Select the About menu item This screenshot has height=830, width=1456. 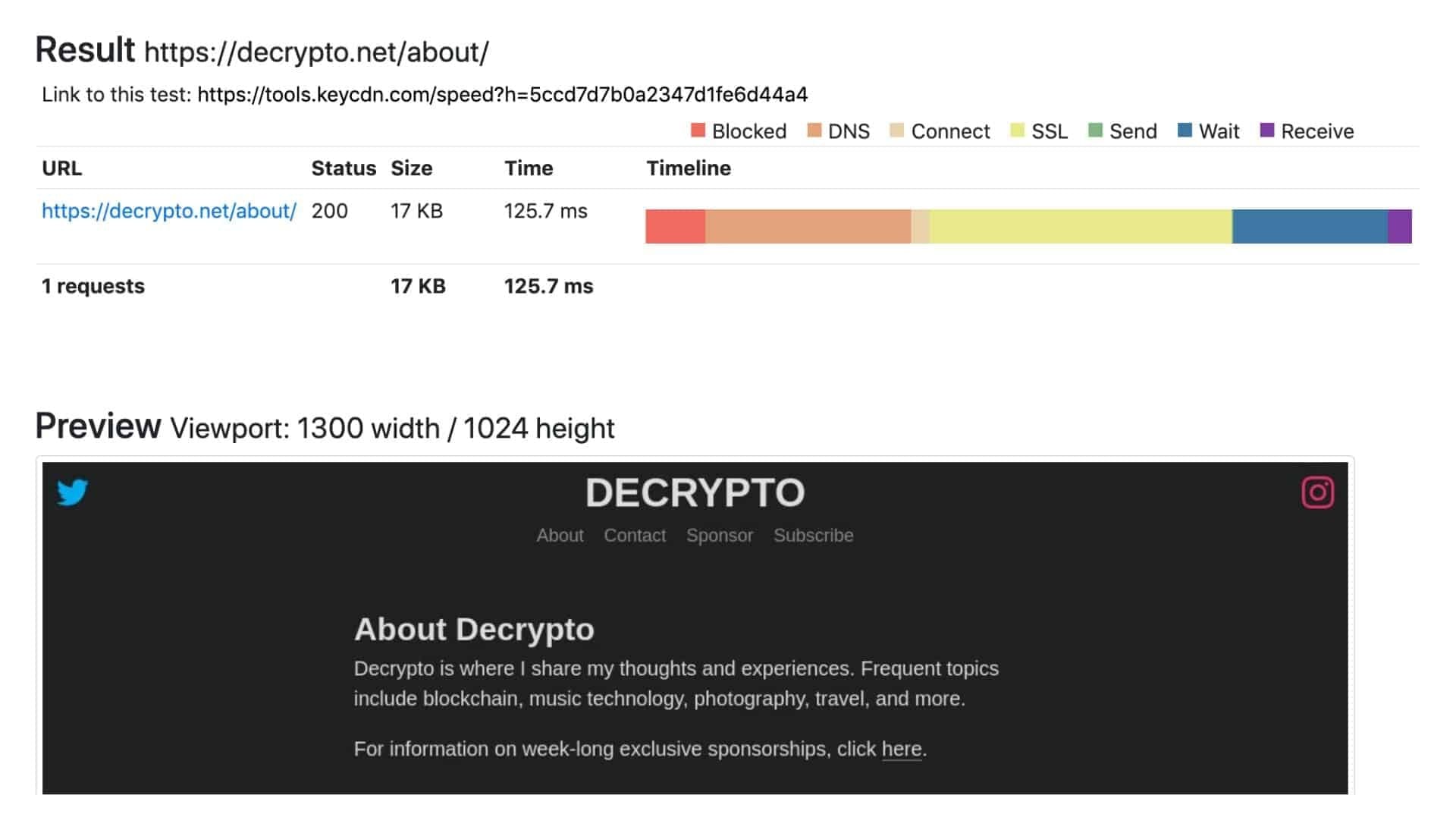pyautogui.click(x=560, y=535)
